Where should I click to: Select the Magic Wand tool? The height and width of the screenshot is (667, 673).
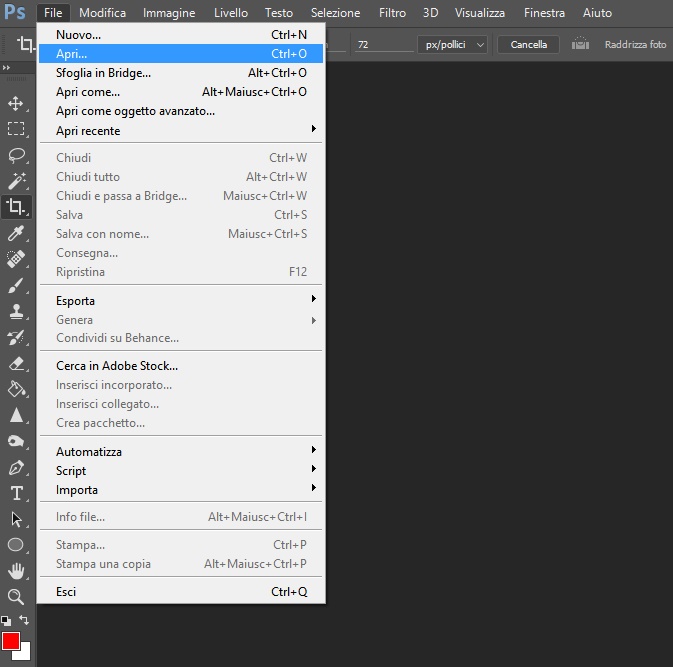pos(16,181)
